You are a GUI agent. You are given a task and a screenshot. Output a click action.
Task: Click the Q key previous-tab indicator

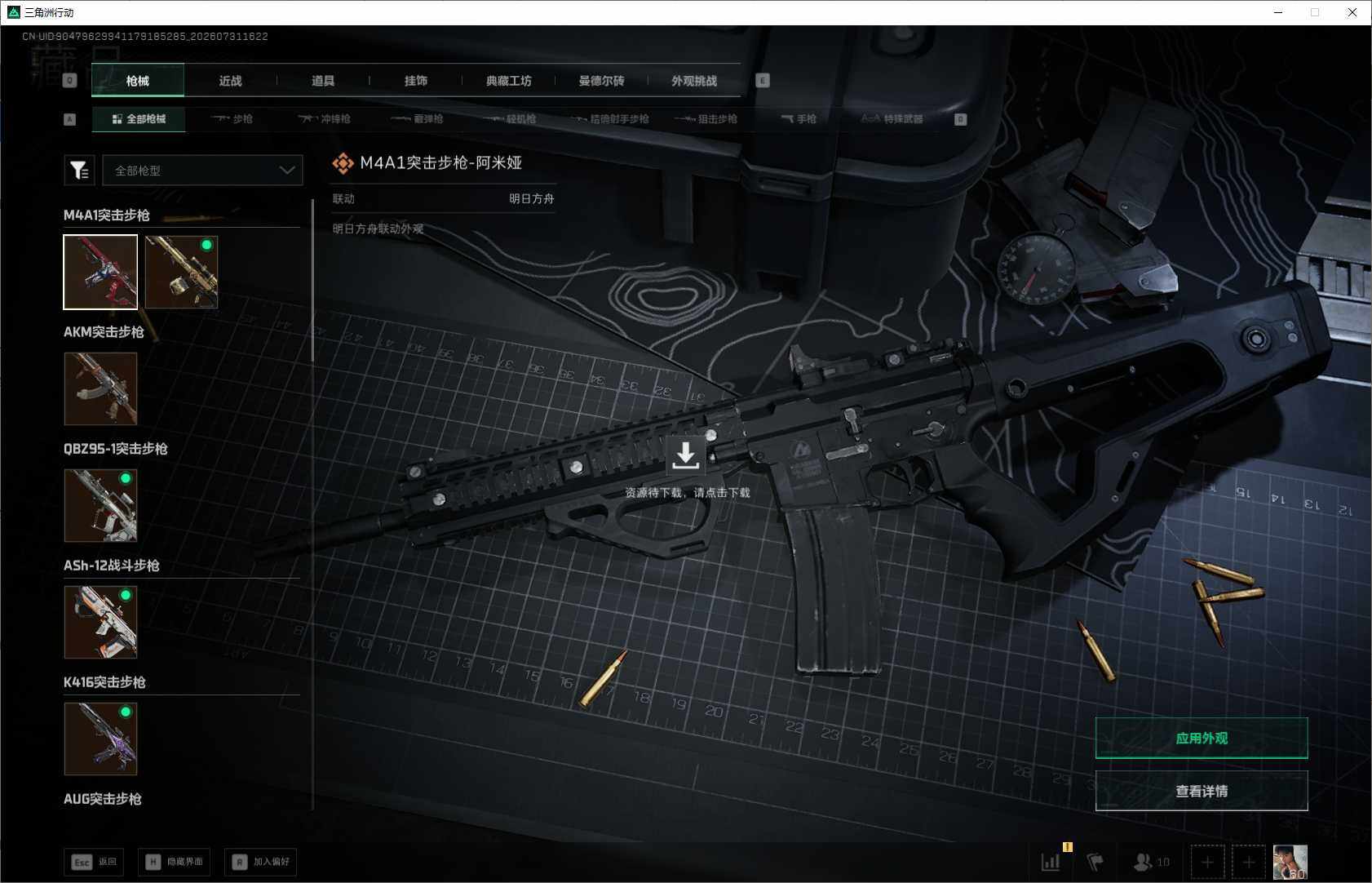(x=70, y=80)
